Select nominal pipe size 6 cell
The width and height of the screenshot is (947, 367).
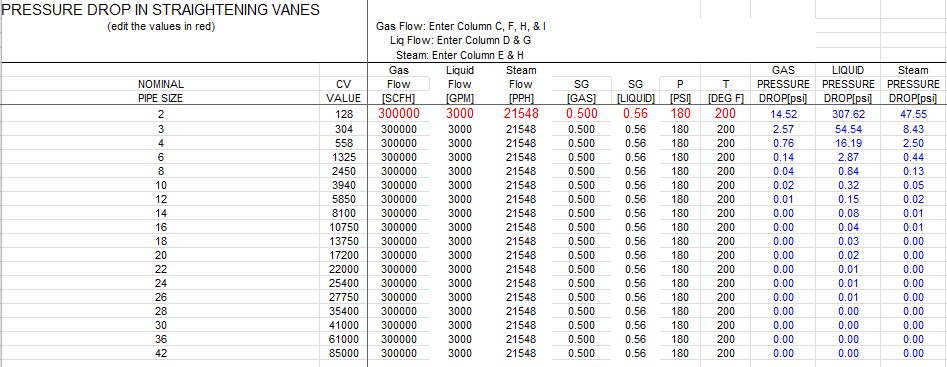pos(161,157)
